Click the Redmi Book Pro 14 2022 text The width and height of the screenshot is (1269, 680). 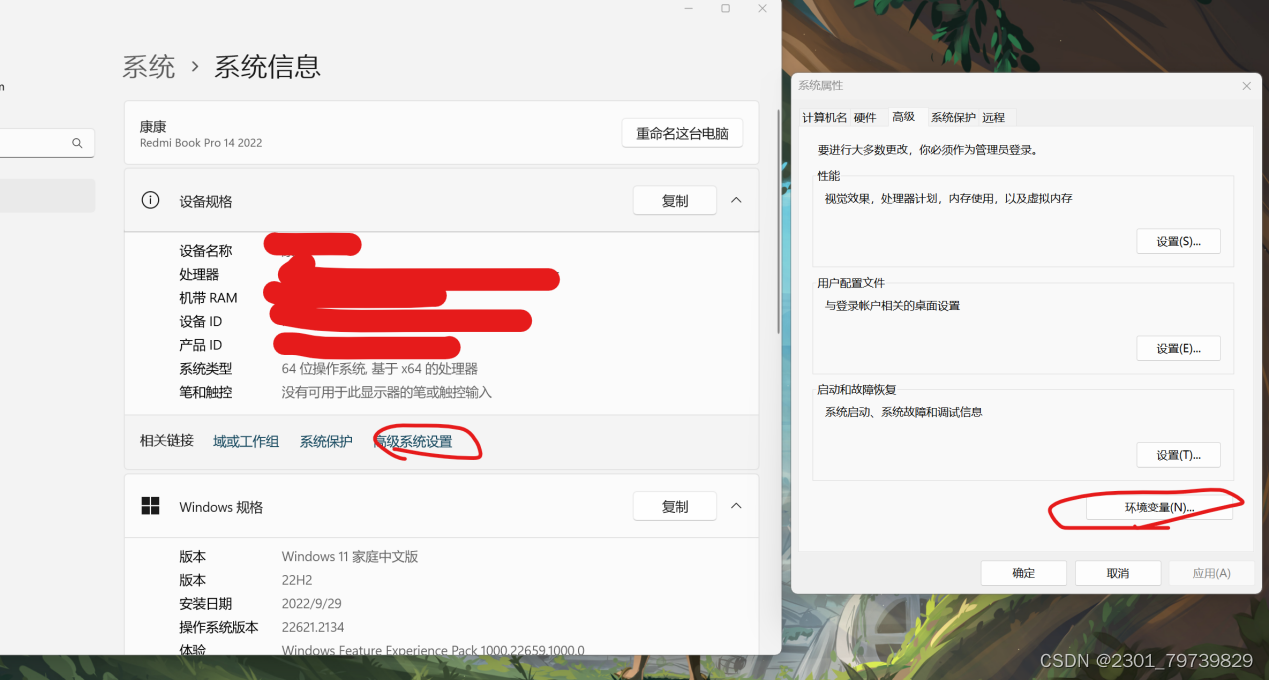pos(201,143)
